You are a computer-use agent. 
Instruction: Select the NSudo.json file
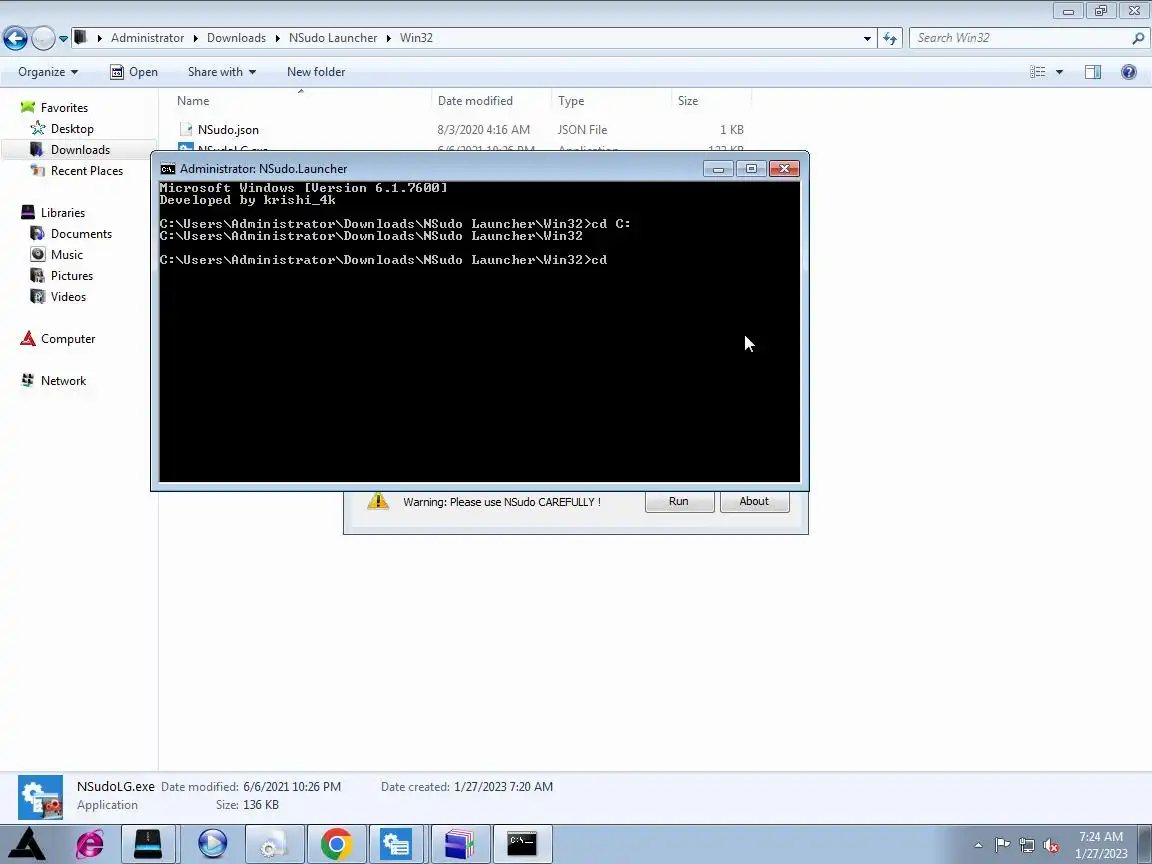click(x=228, y=130)
